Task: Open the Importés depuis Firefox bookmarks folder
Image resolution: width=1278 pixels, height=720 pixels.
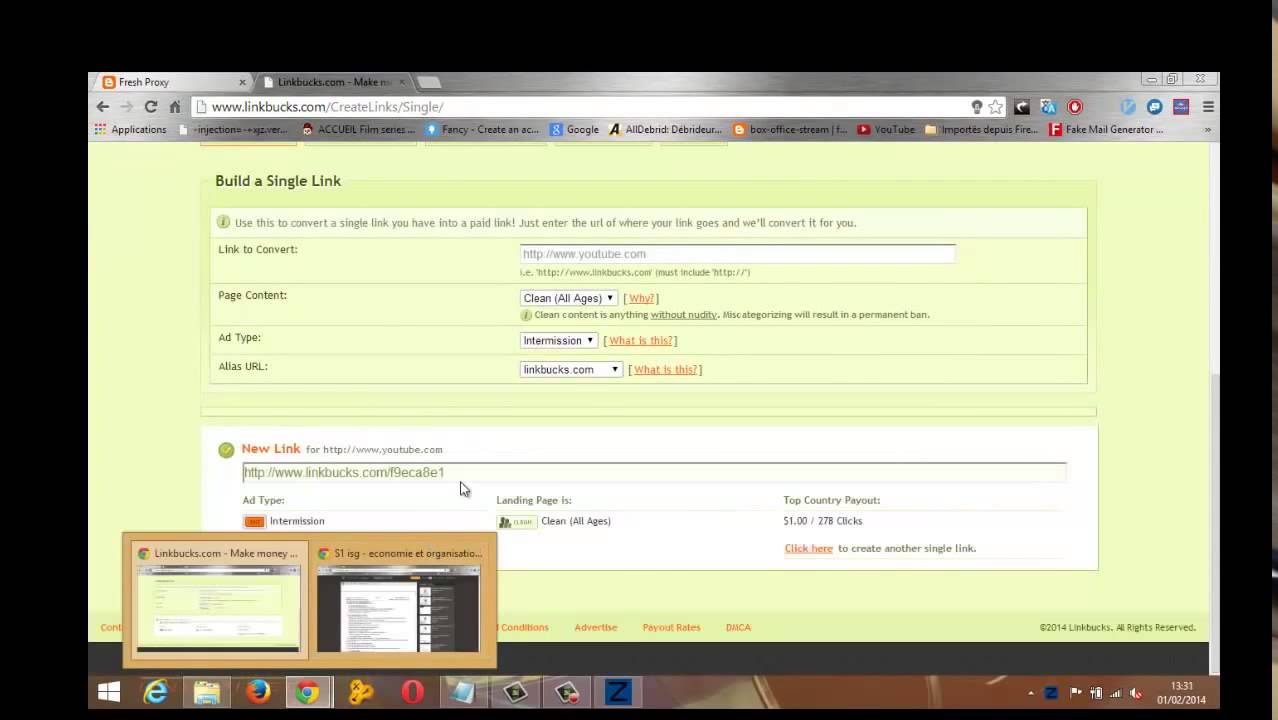Action: coord(982,129)
